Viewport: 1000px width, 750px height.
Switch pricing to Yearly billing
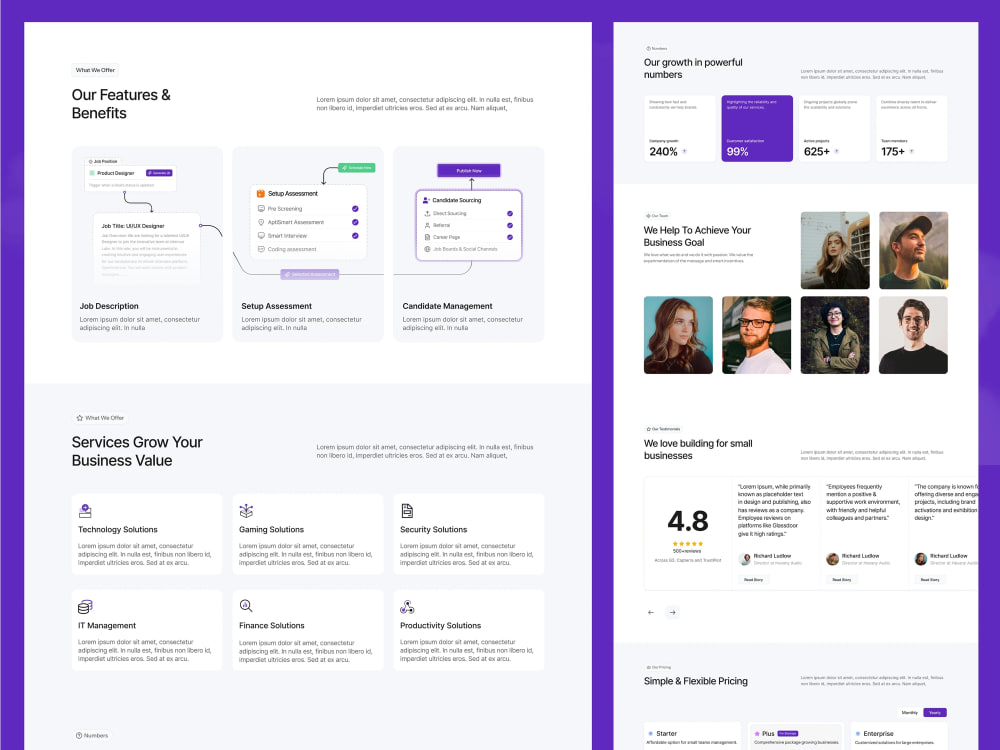pos(934,712)
